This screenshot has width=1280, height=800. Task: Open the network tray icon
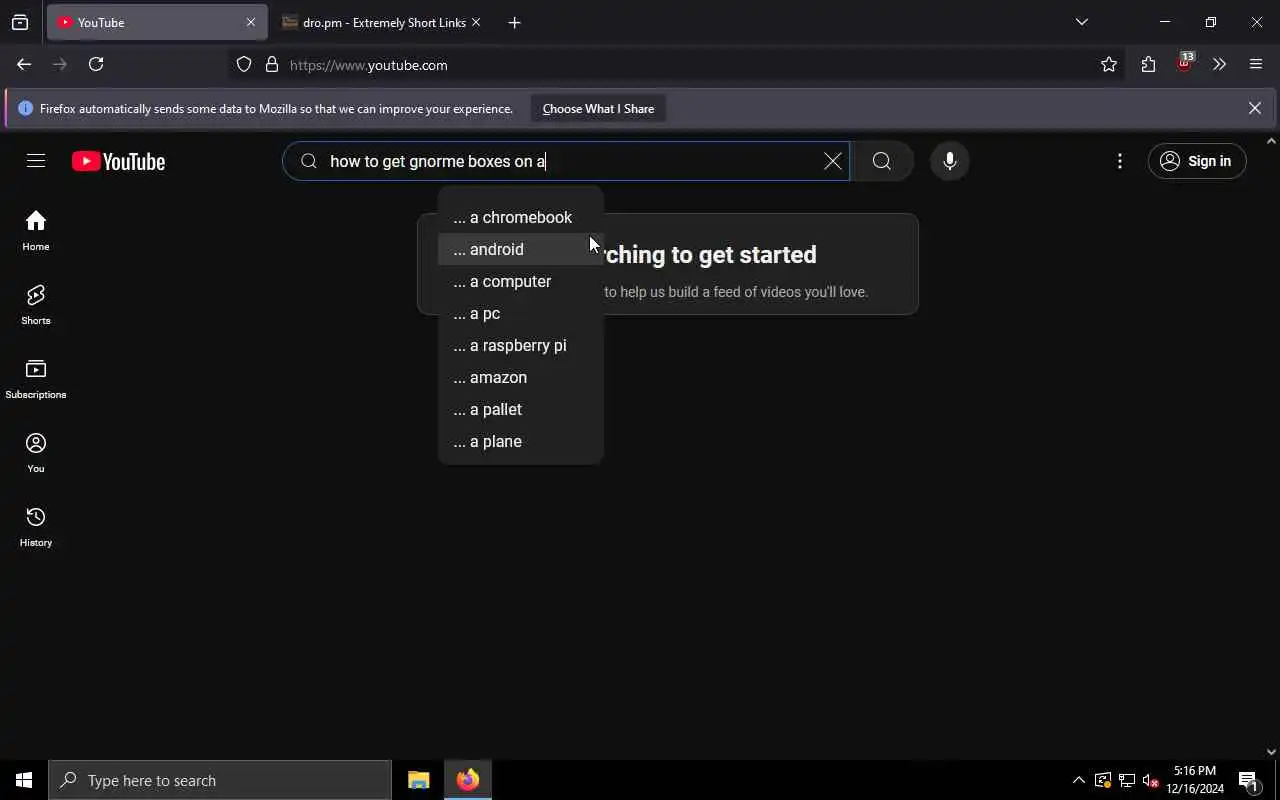(1127, 780)
